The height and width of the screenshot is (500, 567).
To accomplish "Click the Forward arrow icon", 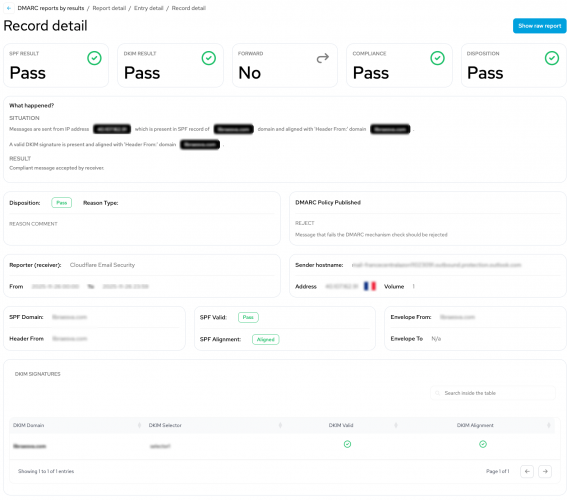I will click(323, 58).
